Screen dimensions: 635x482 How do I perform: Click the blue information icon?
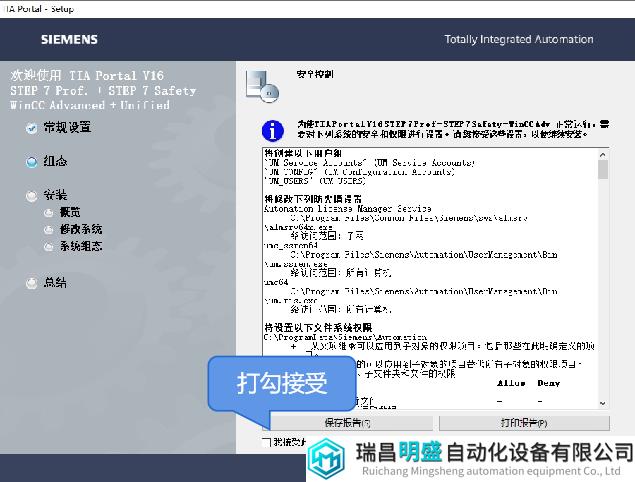pyautogui.click(x=273, y=130)
